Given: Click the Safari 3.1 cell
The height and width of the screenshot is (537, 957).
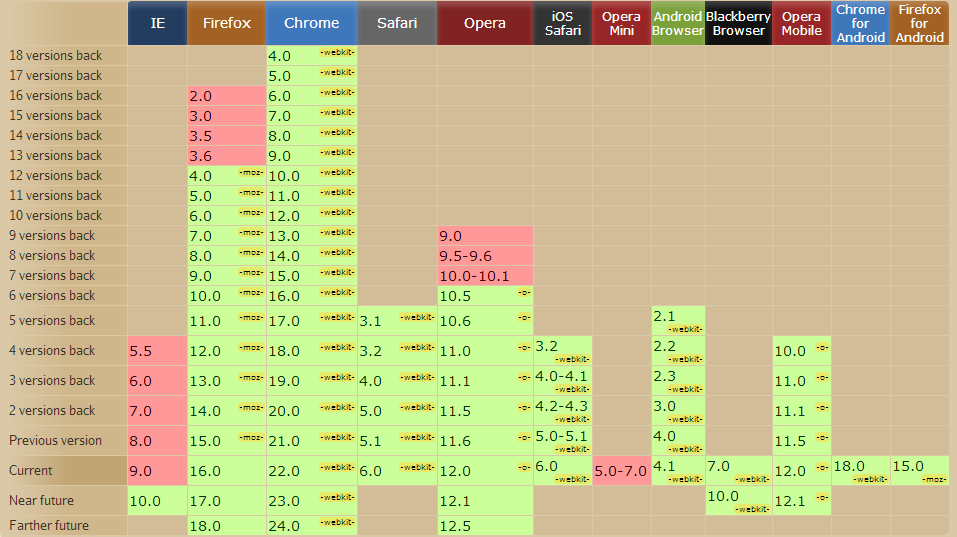Looking at the screenshot, I should pyautogui.click(x=397, y=320).
